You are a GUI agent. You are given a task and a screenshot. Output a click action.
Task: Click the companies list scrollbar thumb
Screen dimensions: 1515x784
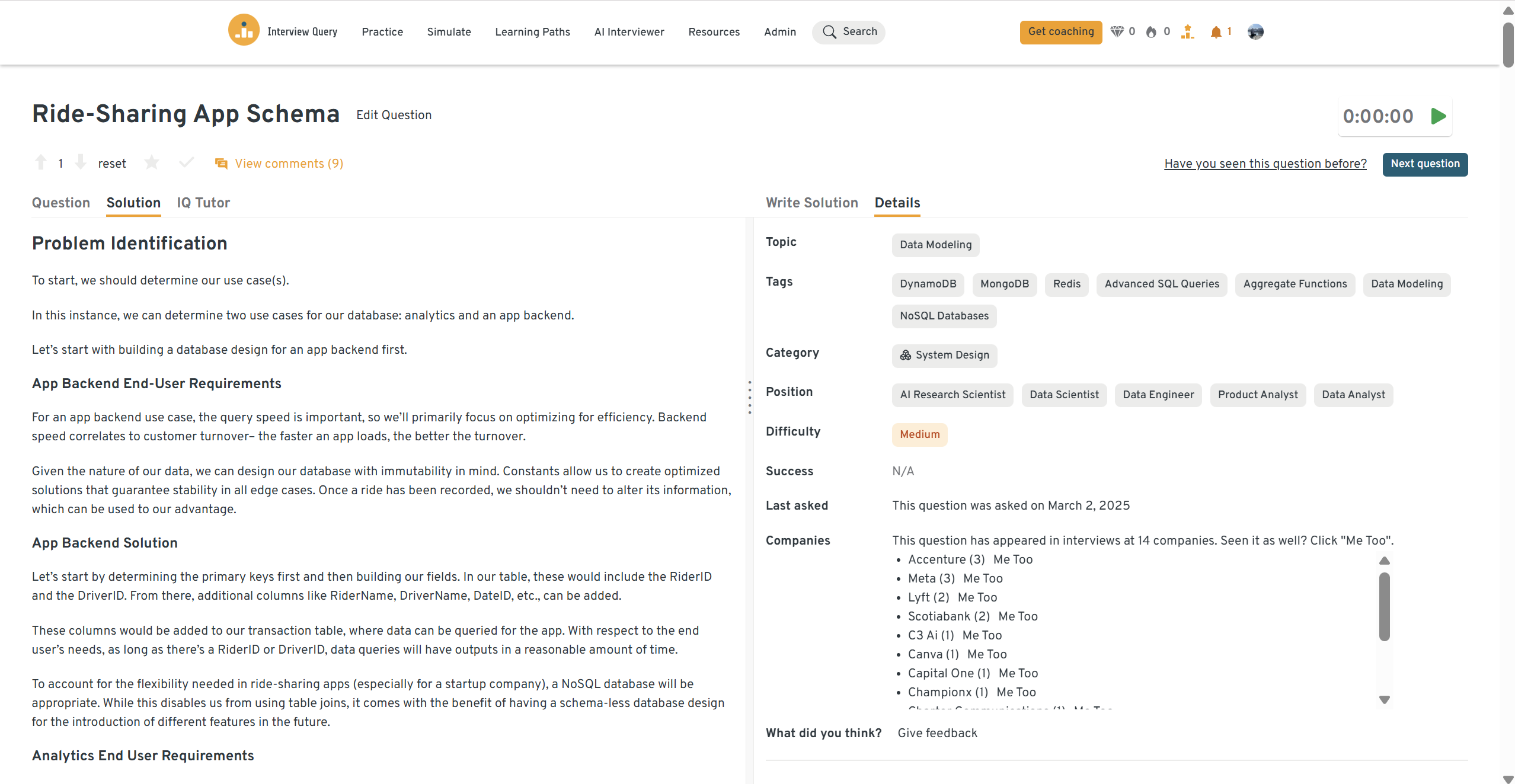coord(1384,606)
